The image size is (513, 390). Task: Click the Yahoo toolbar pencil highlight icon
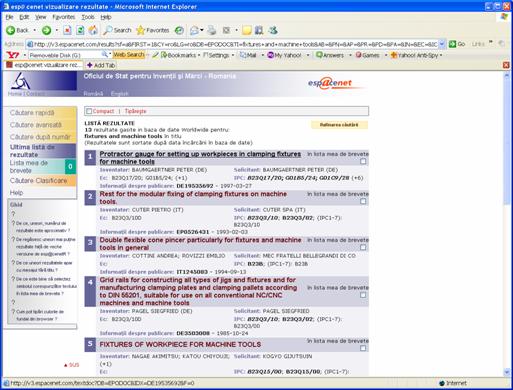coord(155,55)
